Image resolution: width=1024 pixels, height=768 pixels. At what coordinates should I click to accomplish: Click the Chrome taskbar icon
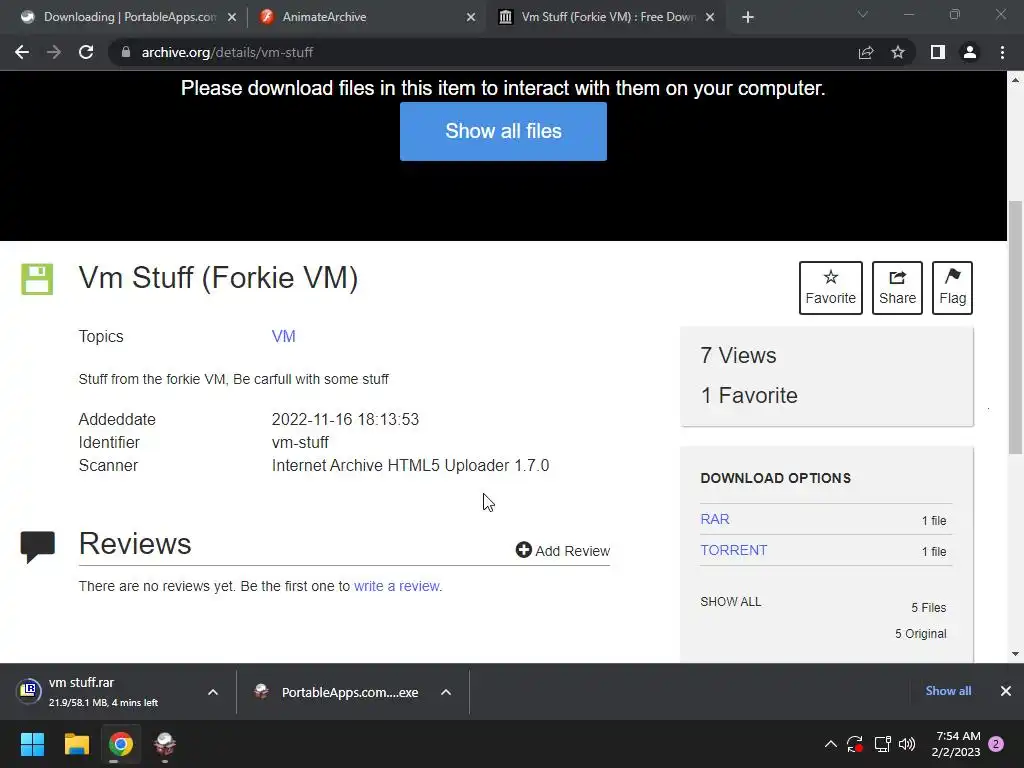121,744
